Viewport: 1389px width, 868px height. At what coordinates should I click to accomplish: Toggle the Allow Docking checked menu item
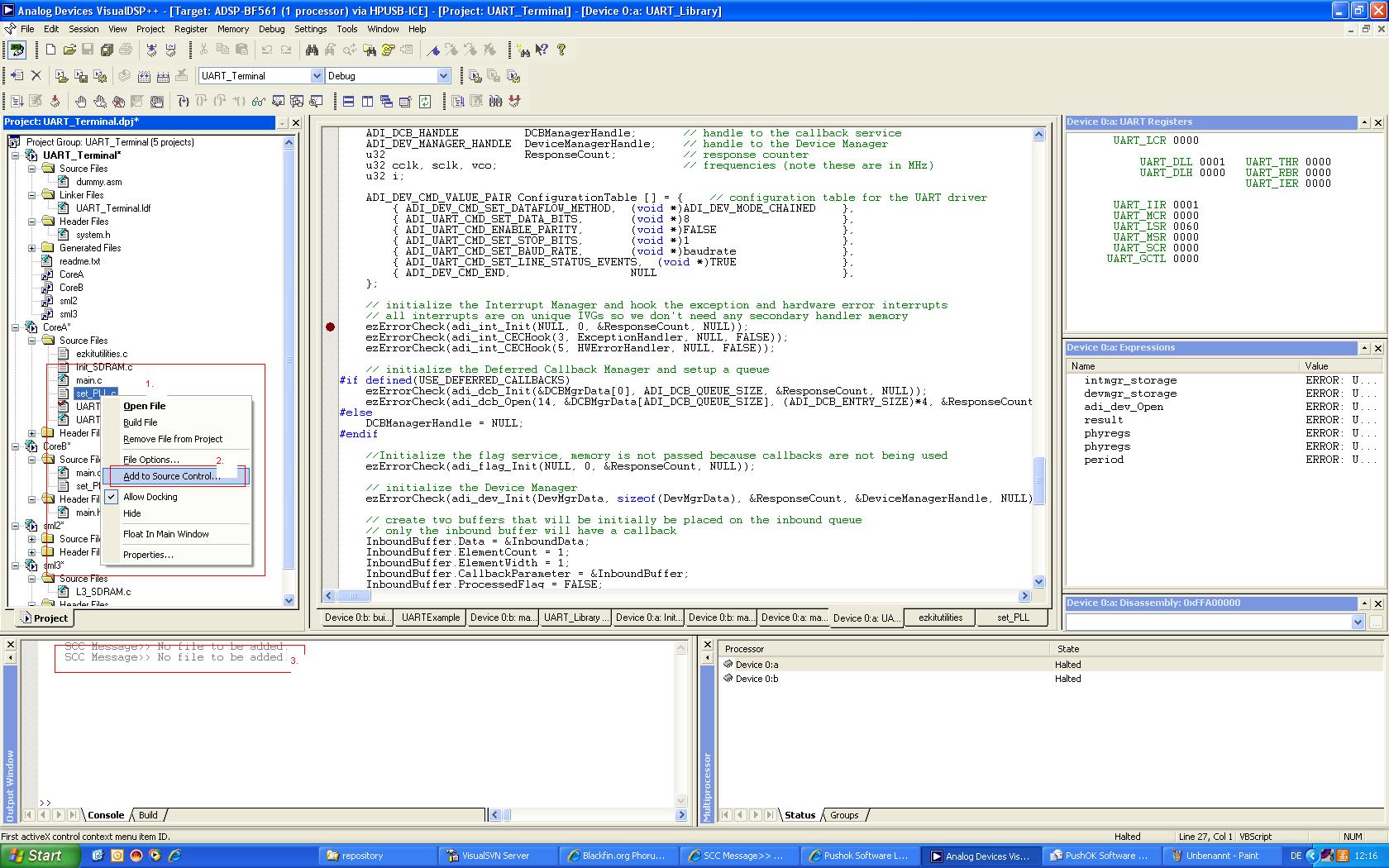(x=150, y=497)
